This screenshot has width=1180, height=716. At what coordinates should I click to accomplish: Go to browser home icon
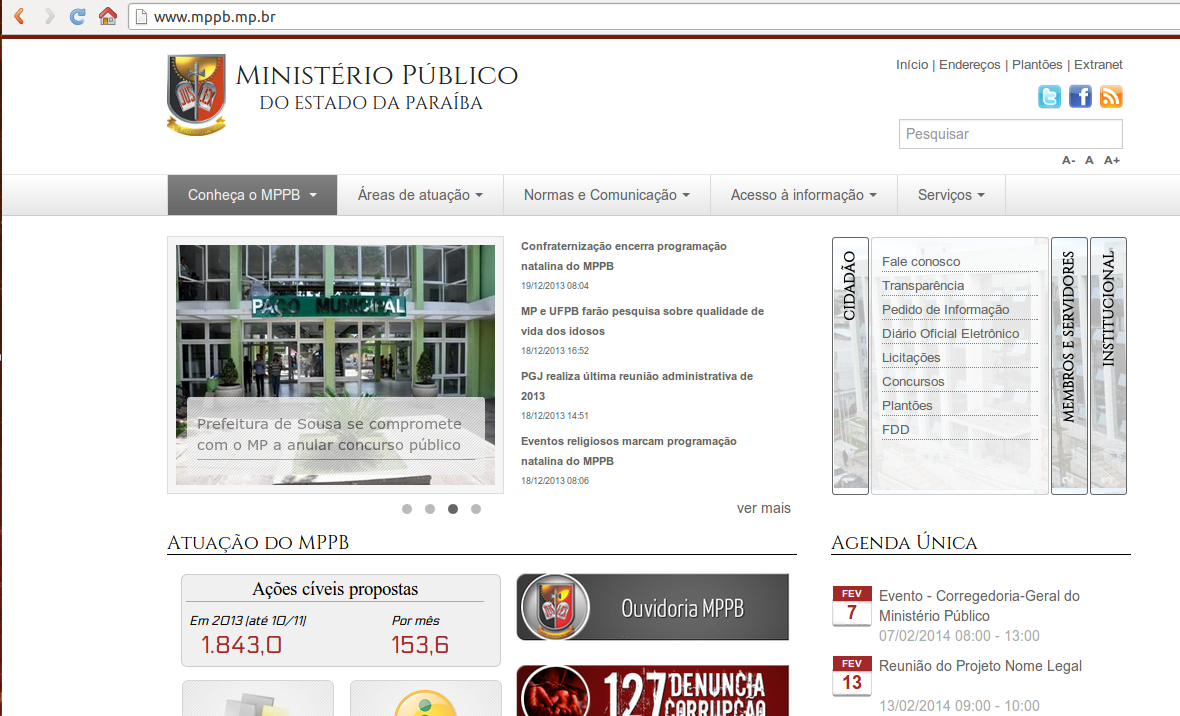point(108,16)
